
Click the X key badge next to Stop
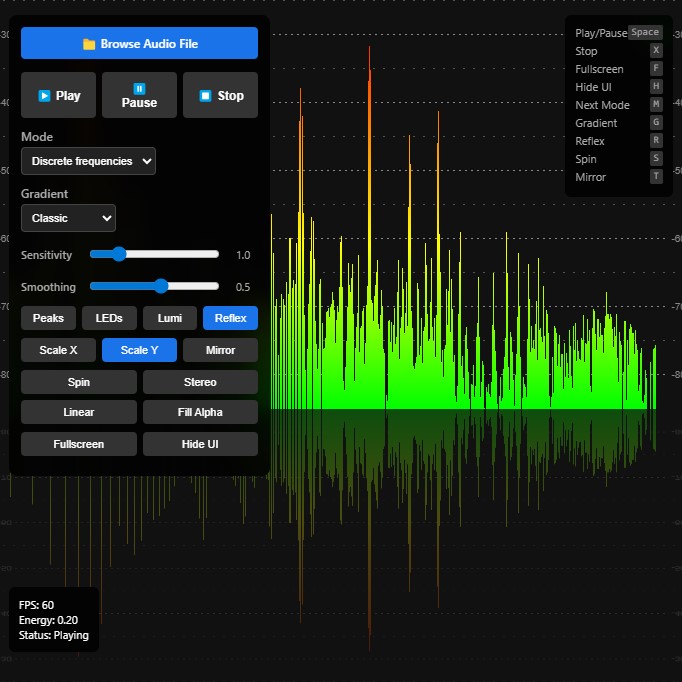click(656, 50)
